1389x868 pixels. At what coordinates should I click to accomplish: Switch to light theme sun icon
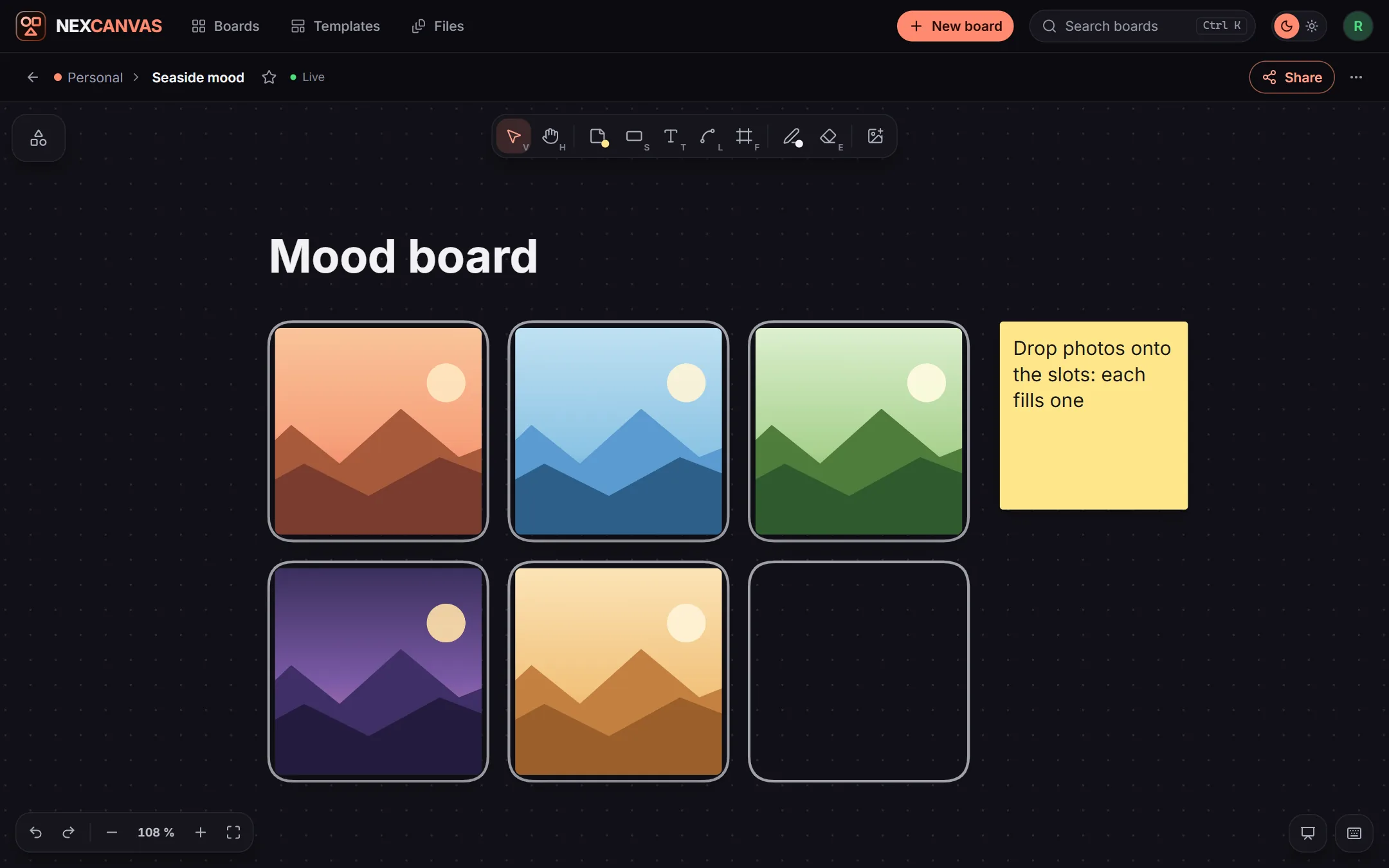pos(1312,26)
